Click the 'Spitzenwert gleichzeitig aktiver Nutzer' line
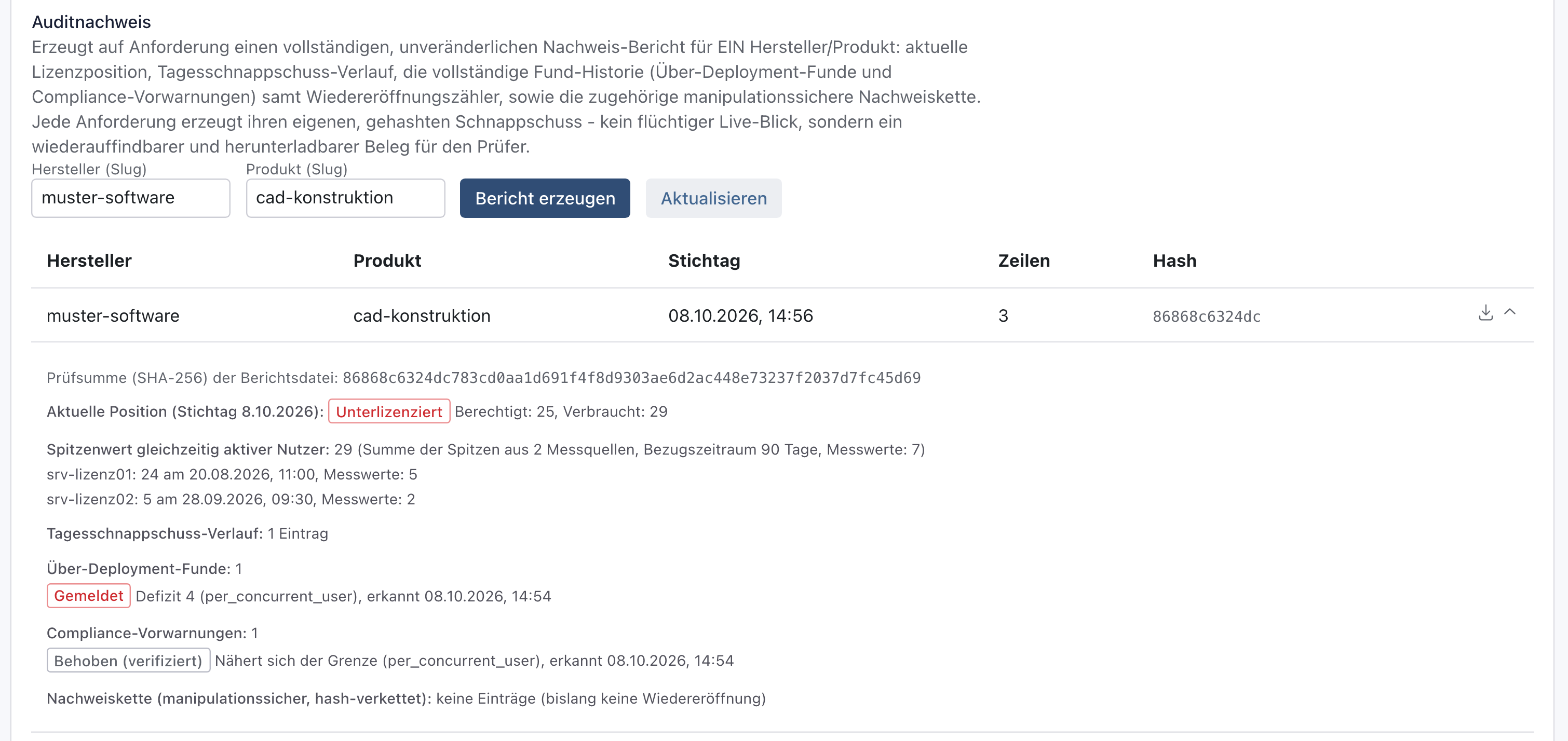Screen dimensions: 1568x741 486,449
